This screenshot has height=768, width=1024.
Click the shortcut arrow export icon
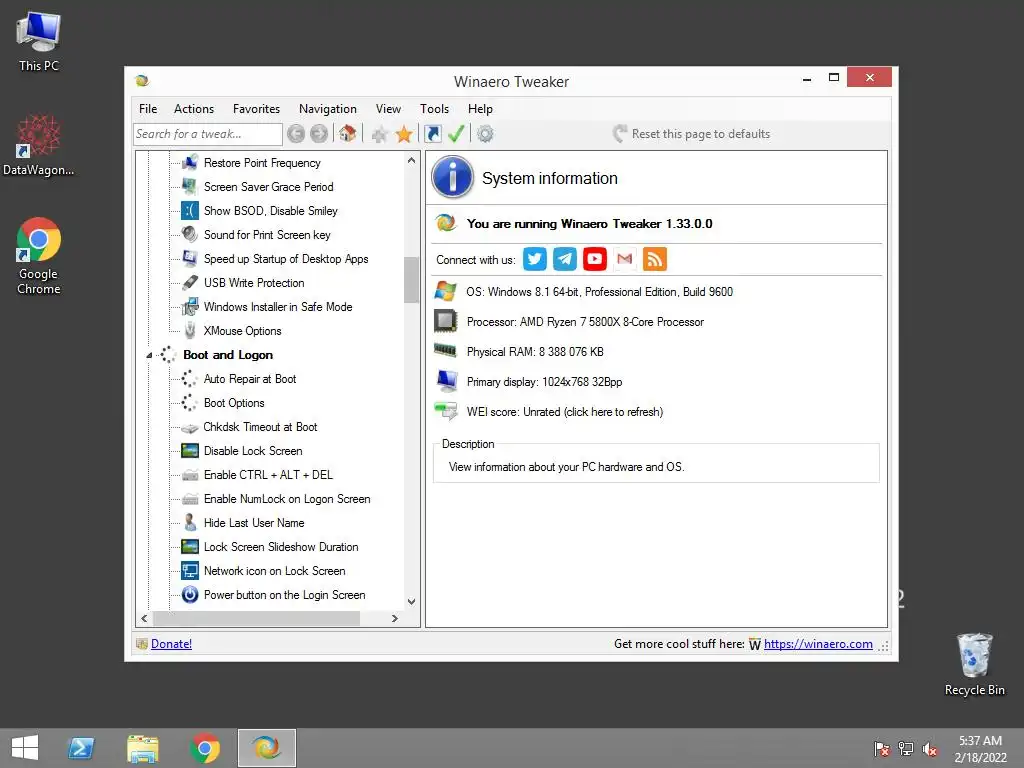click(x=432, y=134)
